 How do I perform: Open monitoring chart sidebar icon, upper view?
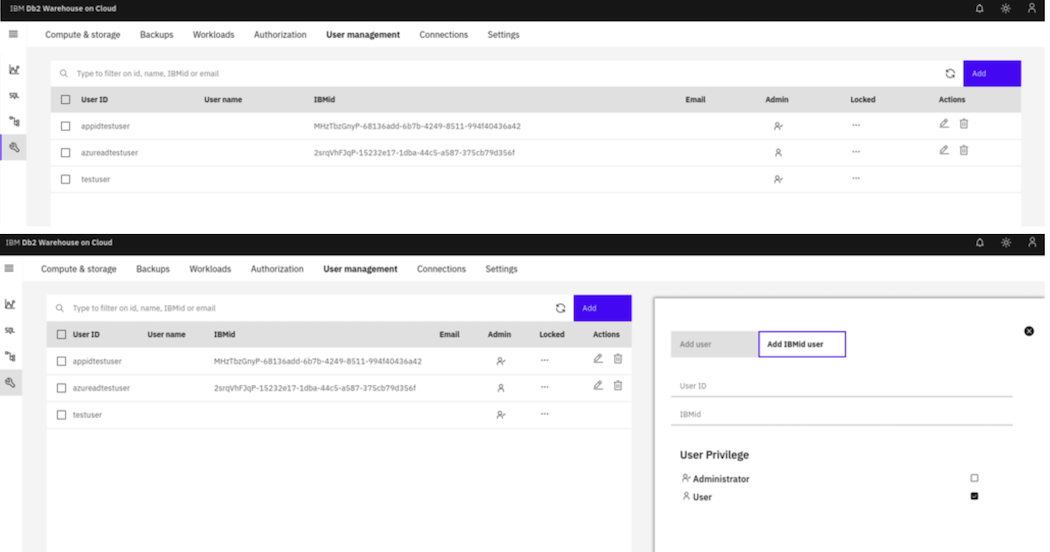(x=14, y=69)
